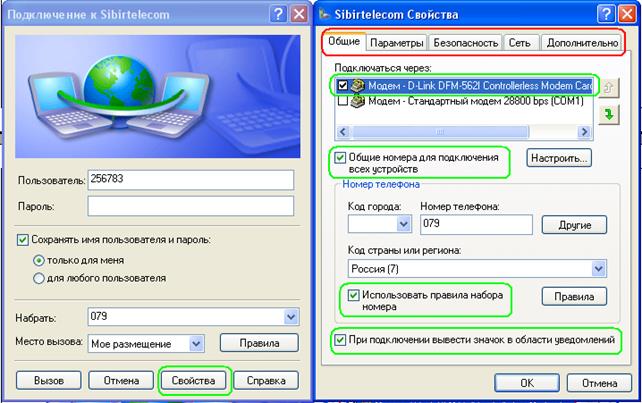Enable the Стандартный модем 28800 bps checkbox
The height and width of the screenshot is (403, 642).
click(343, 101)
